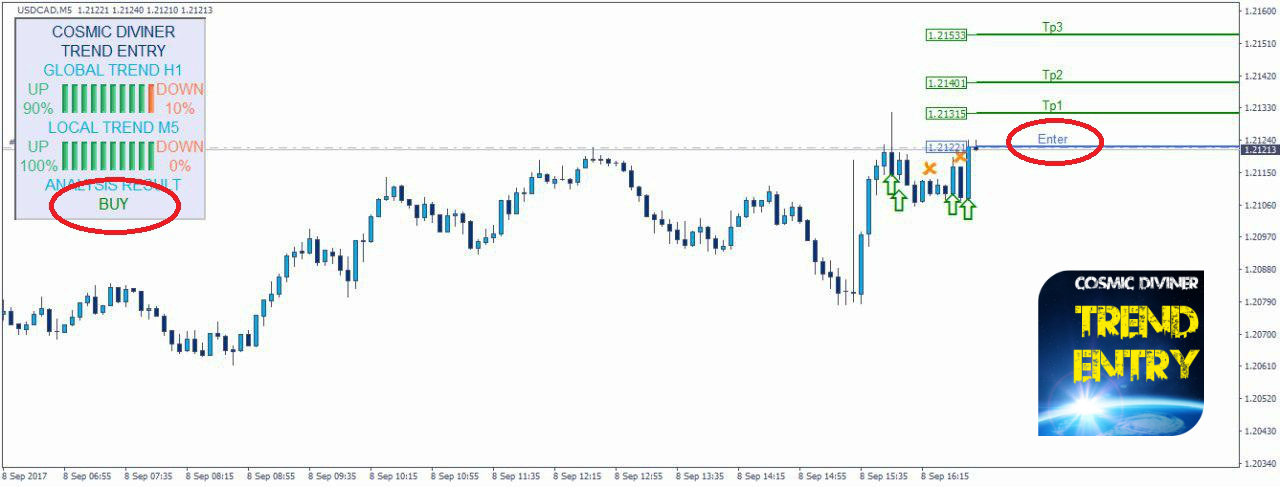Click the 8 Sep 15:35 time label
Screen dimensions: 1280x487
885,477
